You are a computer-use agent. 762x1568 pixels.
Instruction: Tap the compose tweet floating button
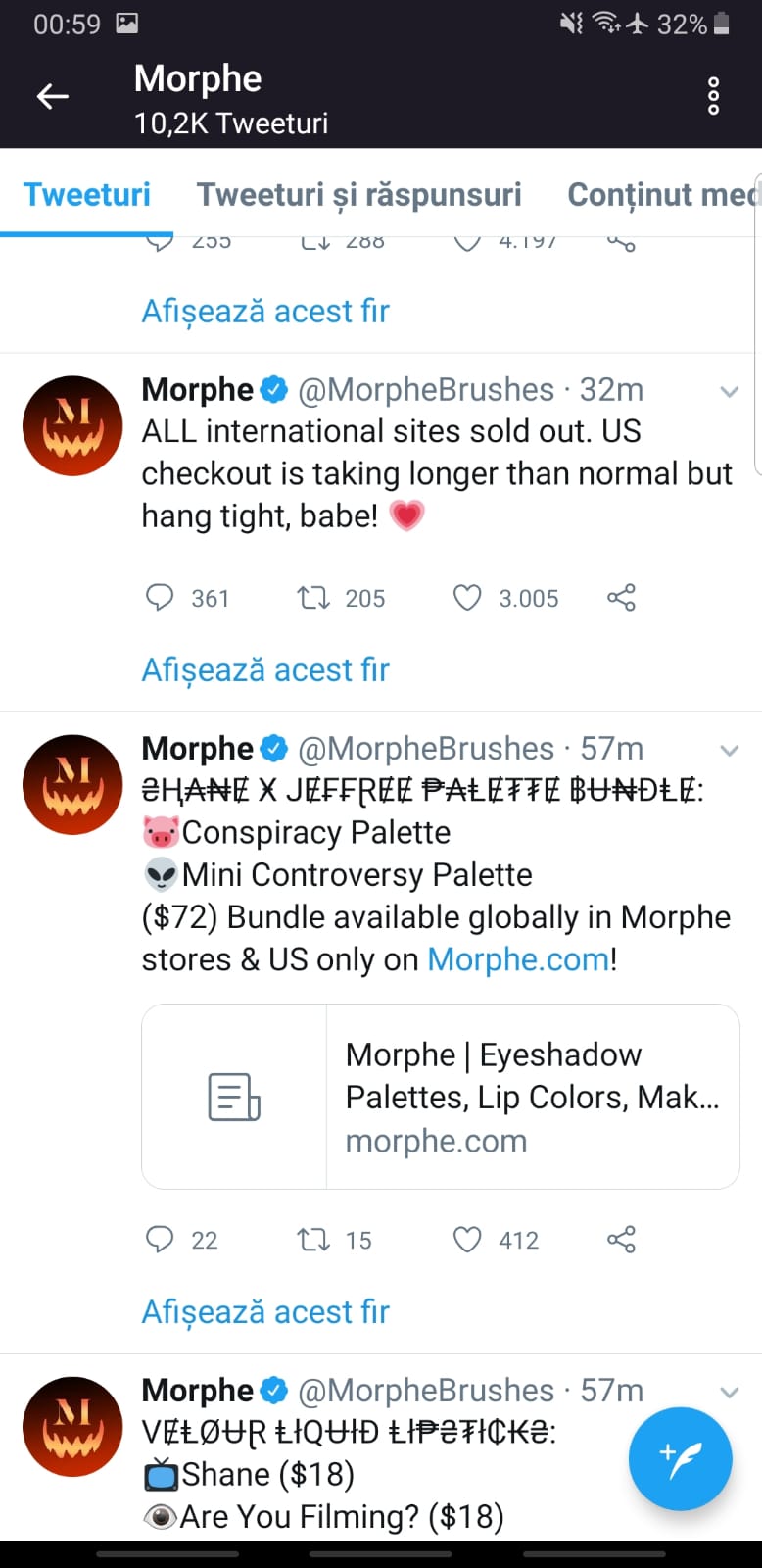click(680, 1458)
